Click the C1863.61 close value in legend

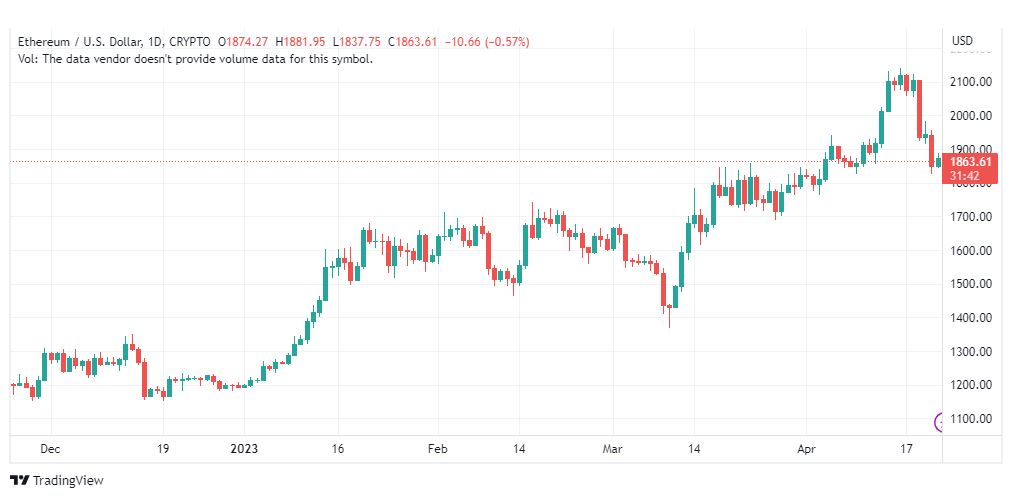(412, 42)
